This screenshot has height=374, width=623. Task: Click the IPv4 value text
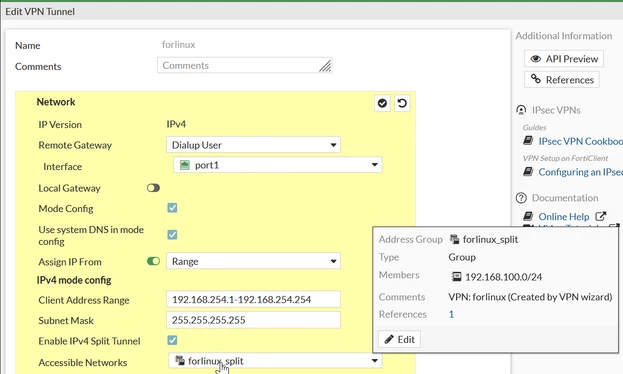(x=176, y=124)
